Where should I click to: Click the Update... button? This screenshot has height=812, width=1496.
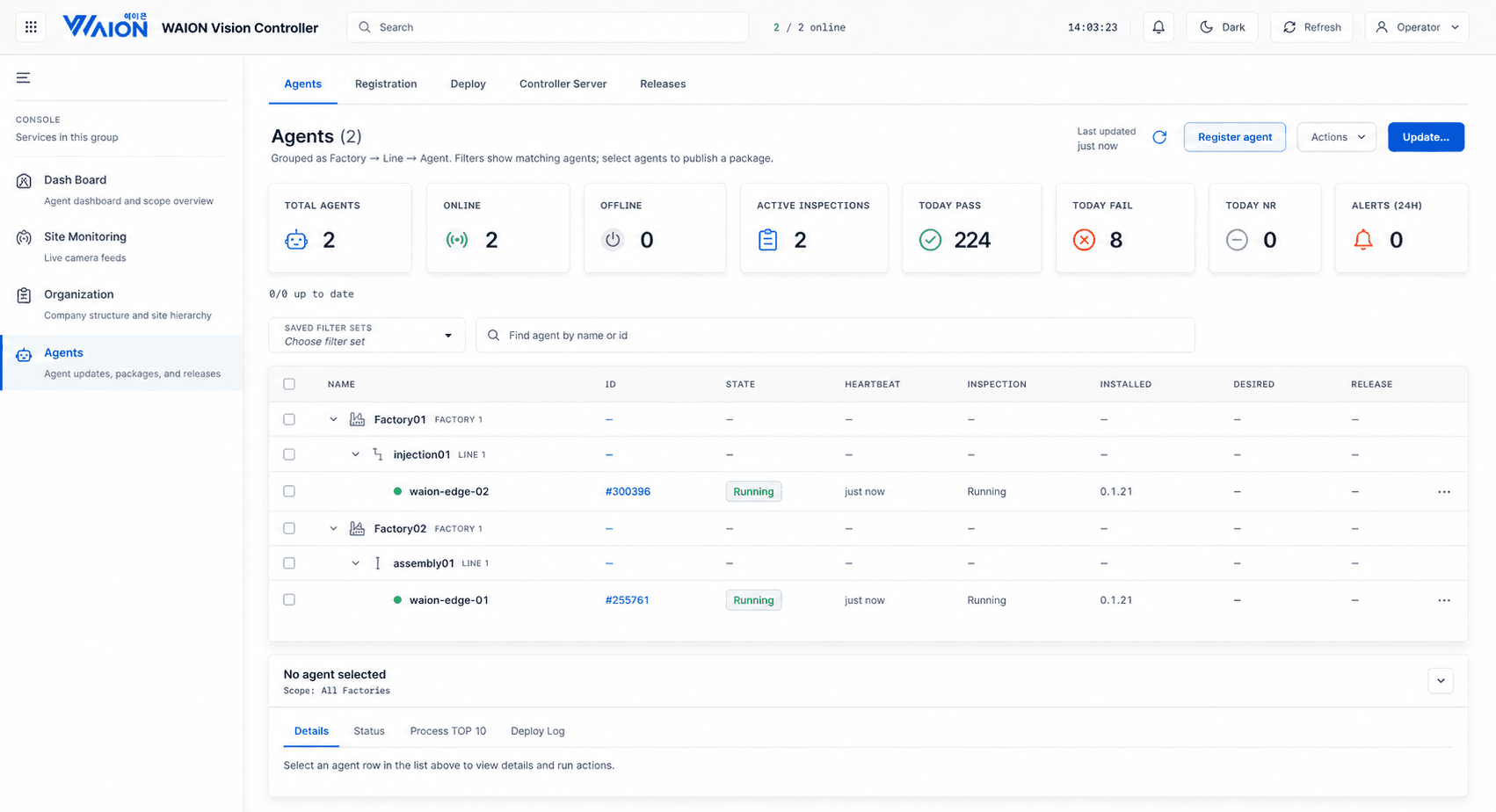pyautogui.click(x=1426, y=137)
